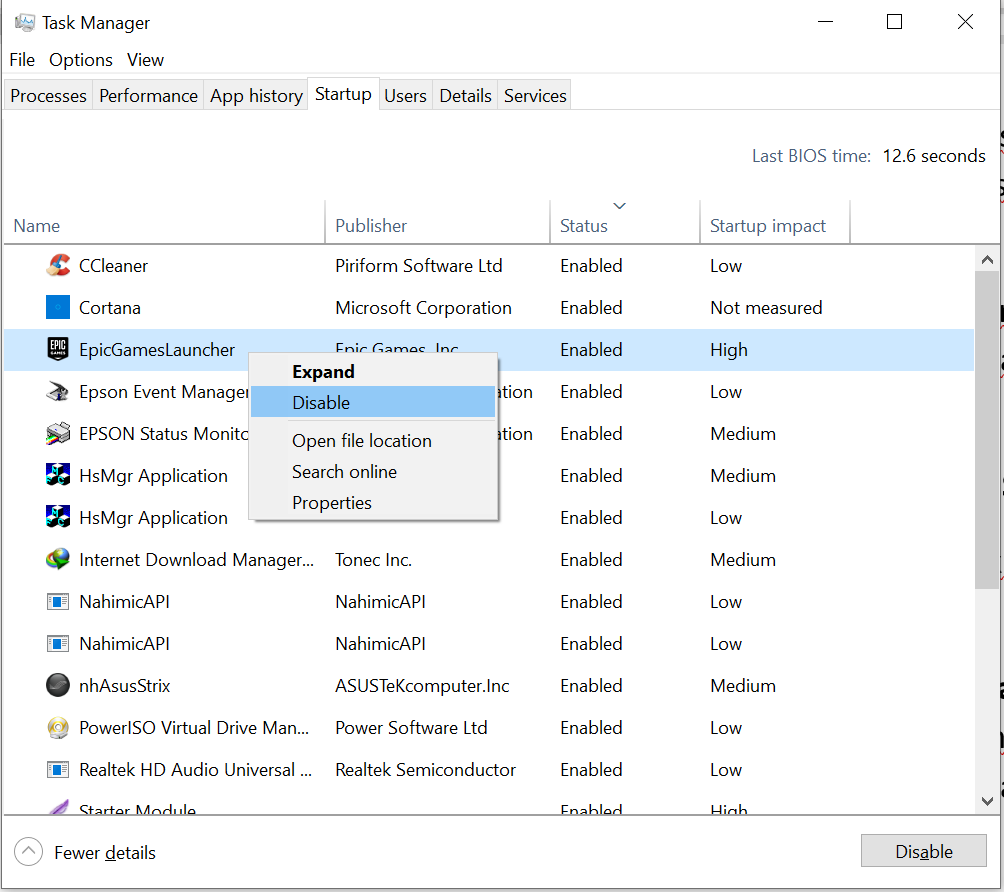Image resolution: width=1004 pixels, height=892 pixels.
Task: Click the Cortana blue square icon
Action: coord(58,307)
